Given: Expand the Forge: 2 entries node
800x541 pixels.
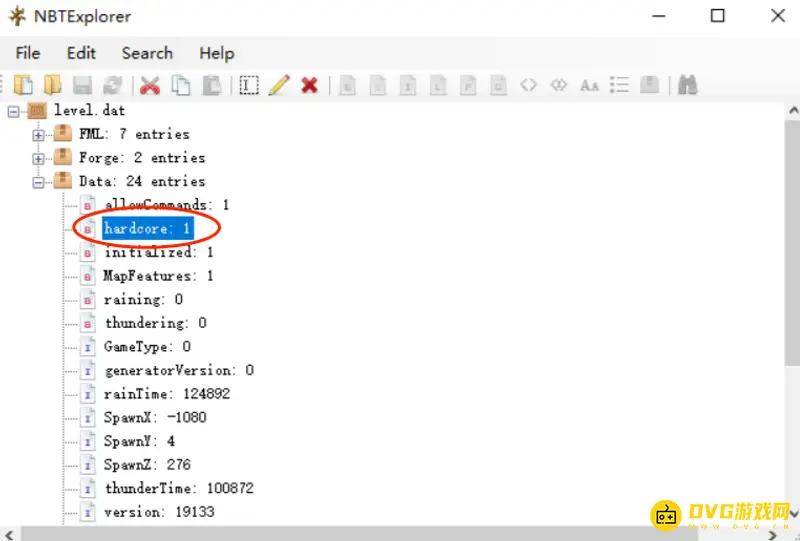Looking at the screenshot, I should pyautogui.click(x=39, y=158).
